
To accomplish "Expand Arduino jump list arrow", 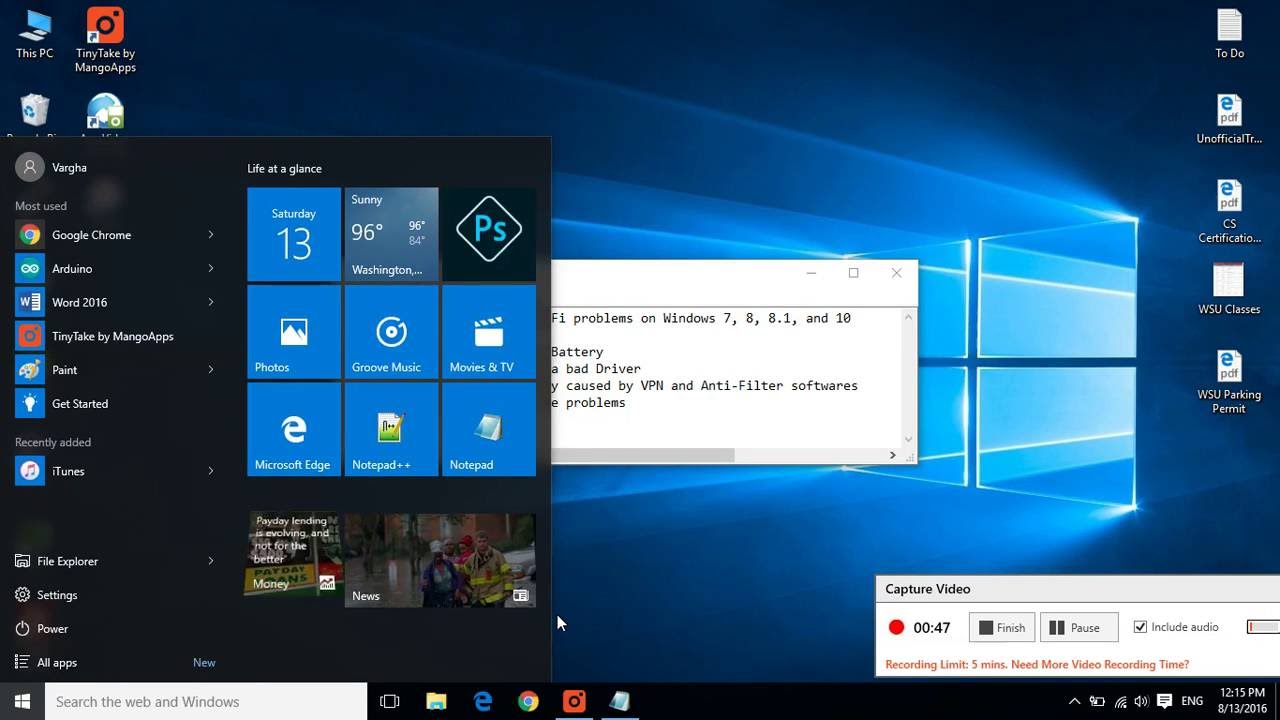I will (x=211, y=269).
